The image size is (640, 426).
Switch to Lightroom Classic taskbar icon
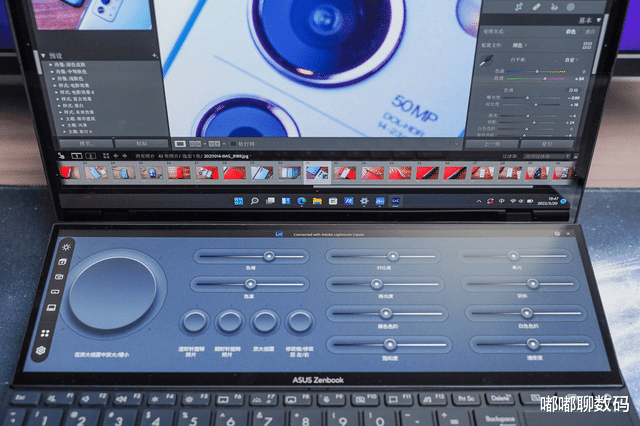point(396,201)
